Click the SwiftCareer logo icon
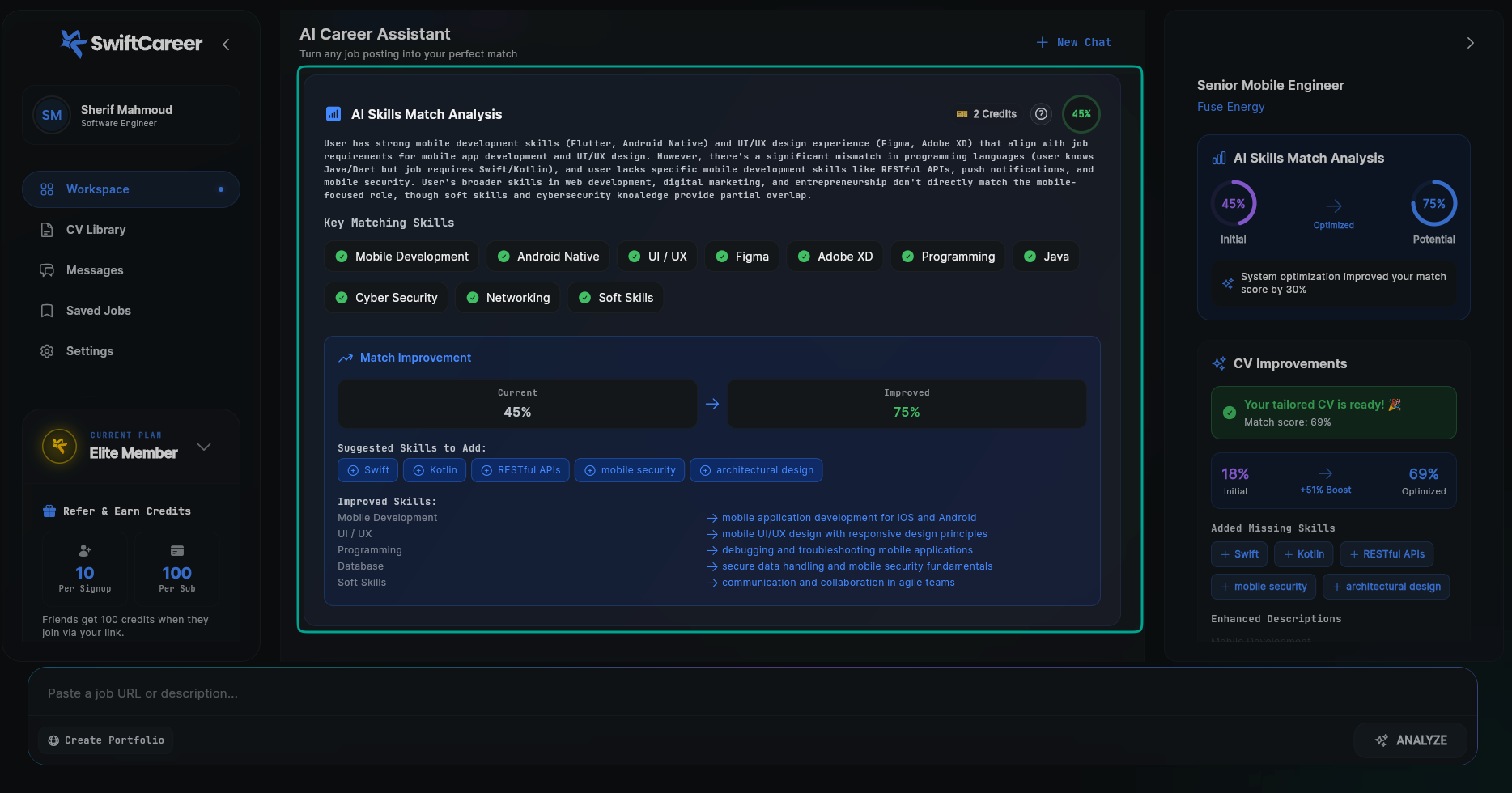The height and width of the screenshot is (793, 1512). (x=72, y=44)
